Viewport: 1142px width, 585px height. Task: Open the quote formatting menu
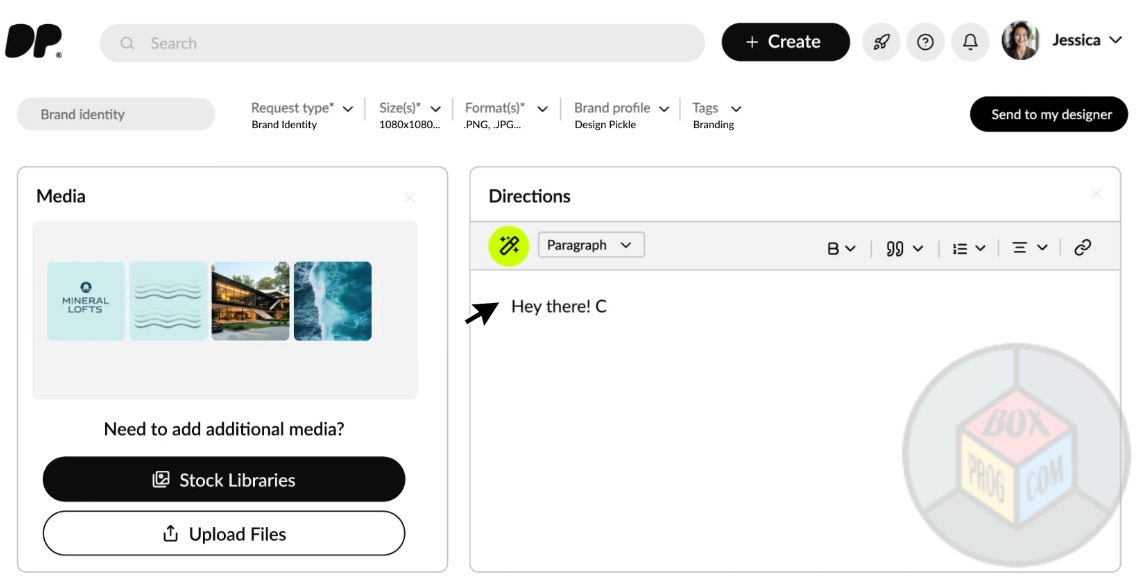904,248
